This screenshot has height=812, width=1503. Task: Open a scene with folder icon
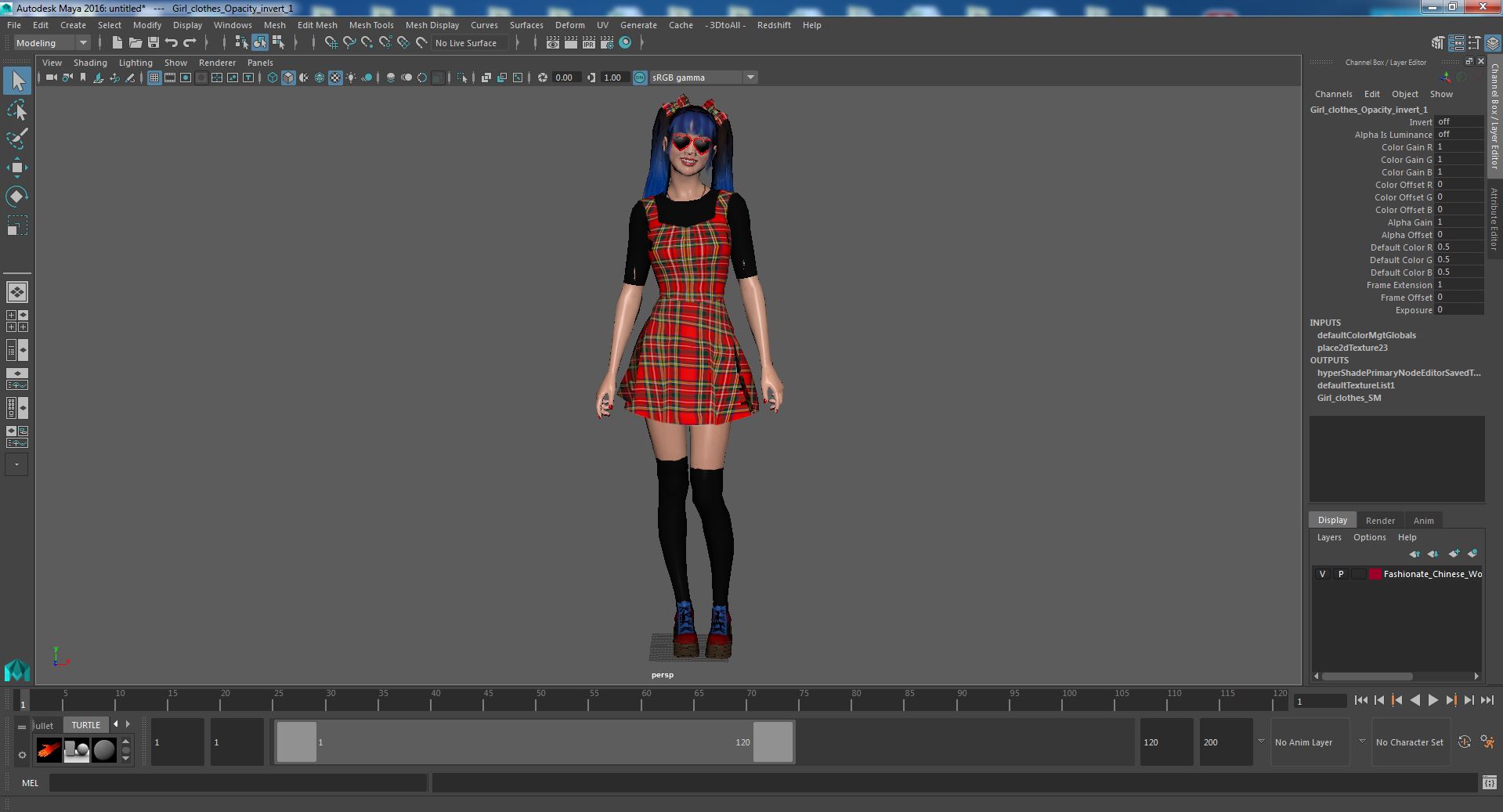click(135, 43)
